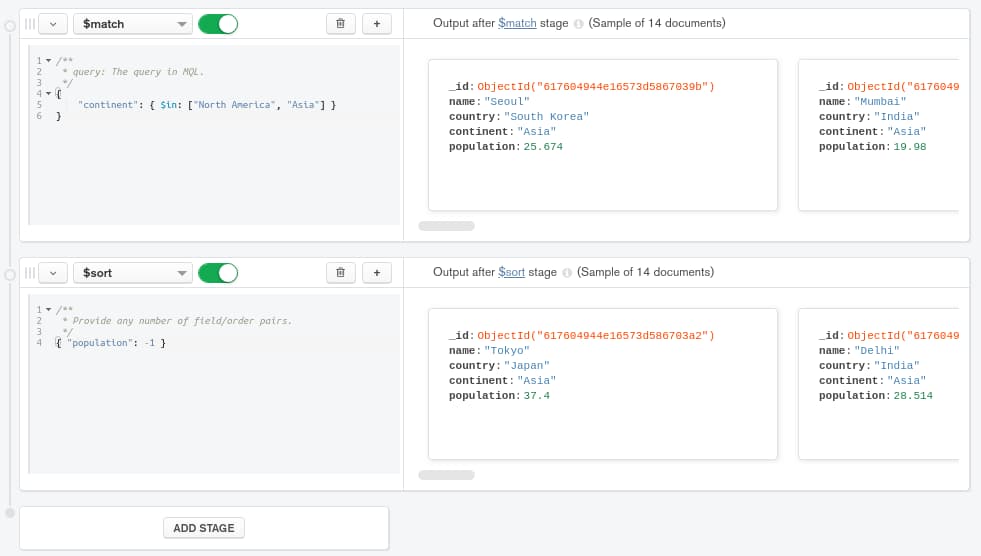Grab the $match stage drag handle
The width and height of the screenshot is (981, 556).
[29, 24]
